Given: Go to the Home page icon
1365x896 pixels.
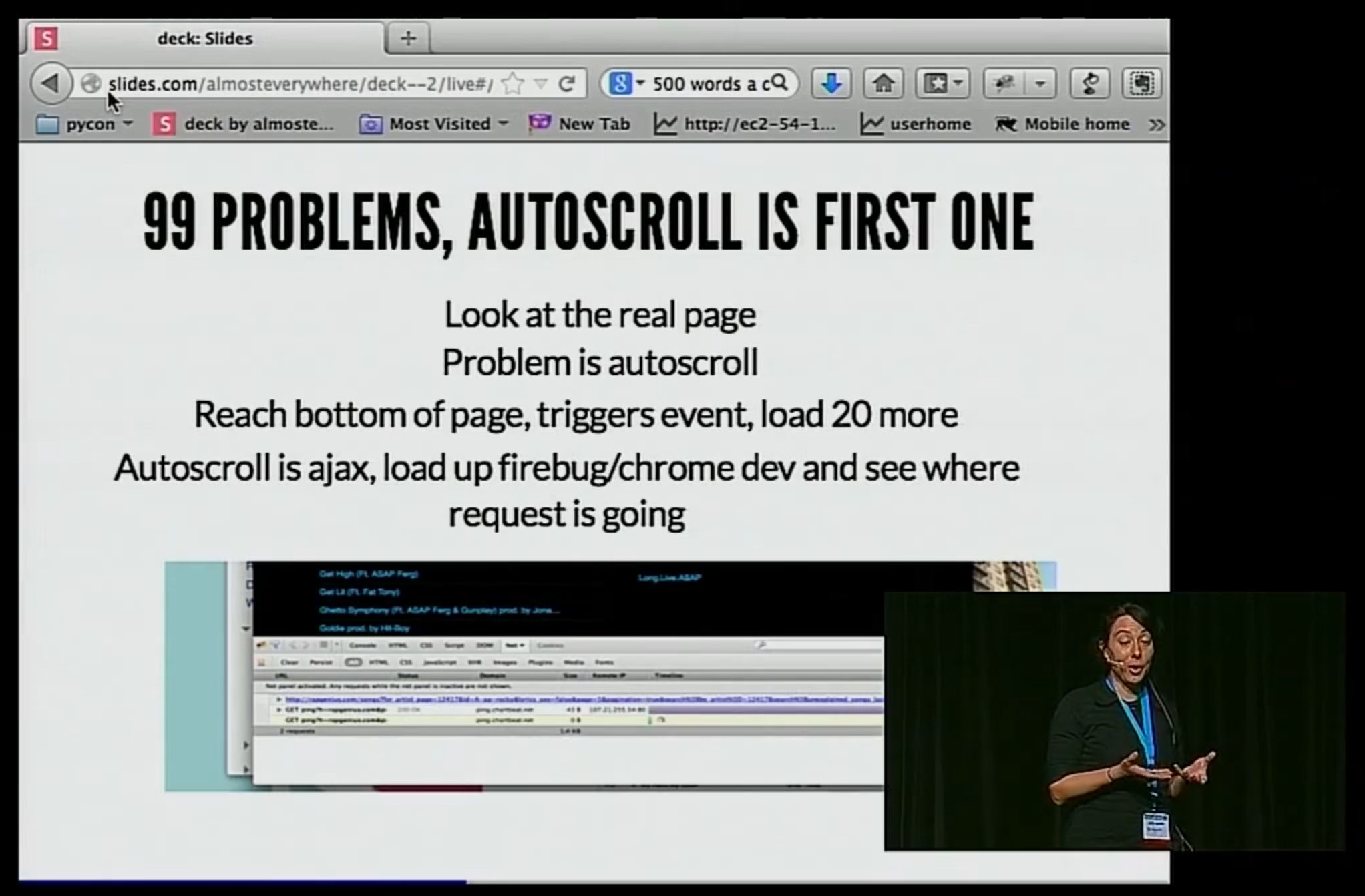Looking at the screenshot, I should click(884, 83).
